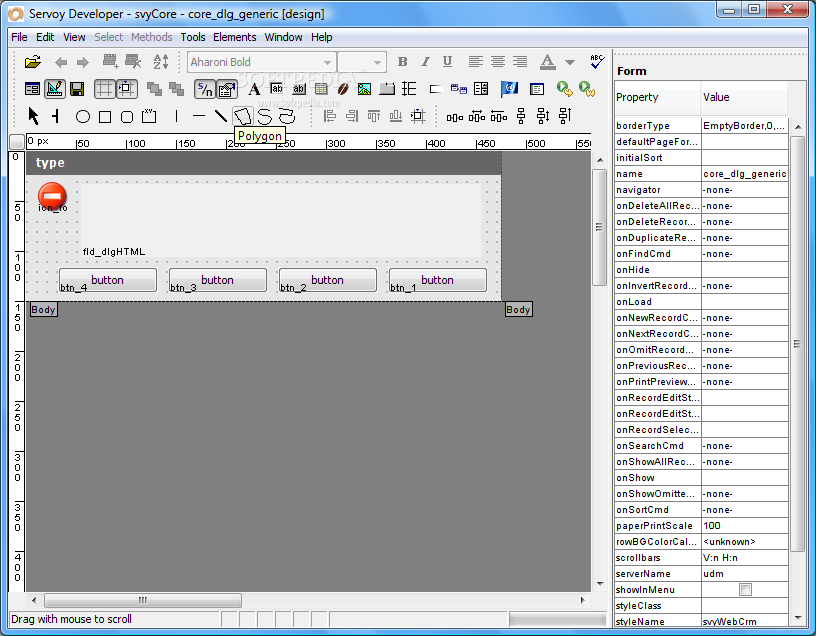Select the btn_3 button on form

(218, 280)
